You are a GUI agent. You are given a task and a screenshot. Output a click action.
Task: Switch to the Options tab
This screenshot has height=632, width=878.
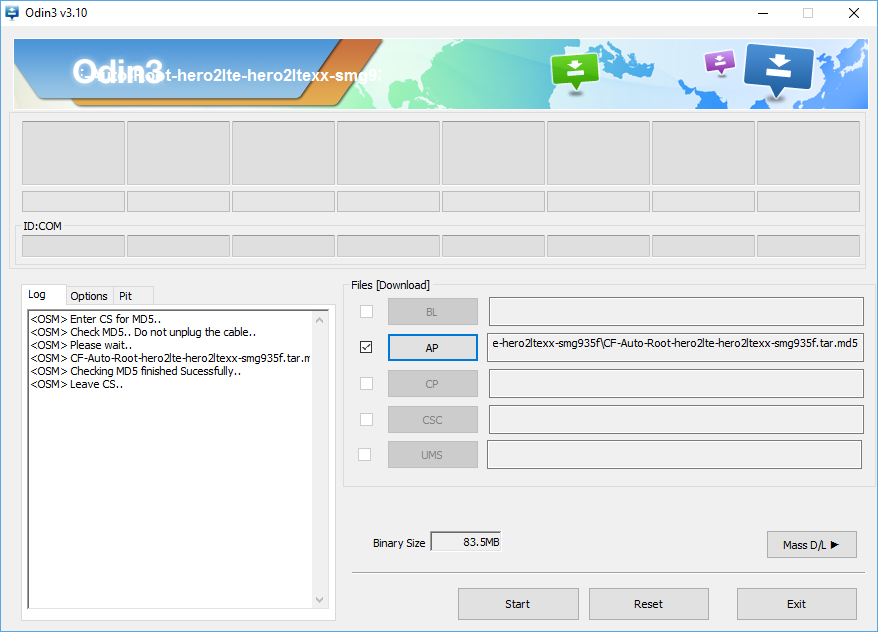(89, 296)
